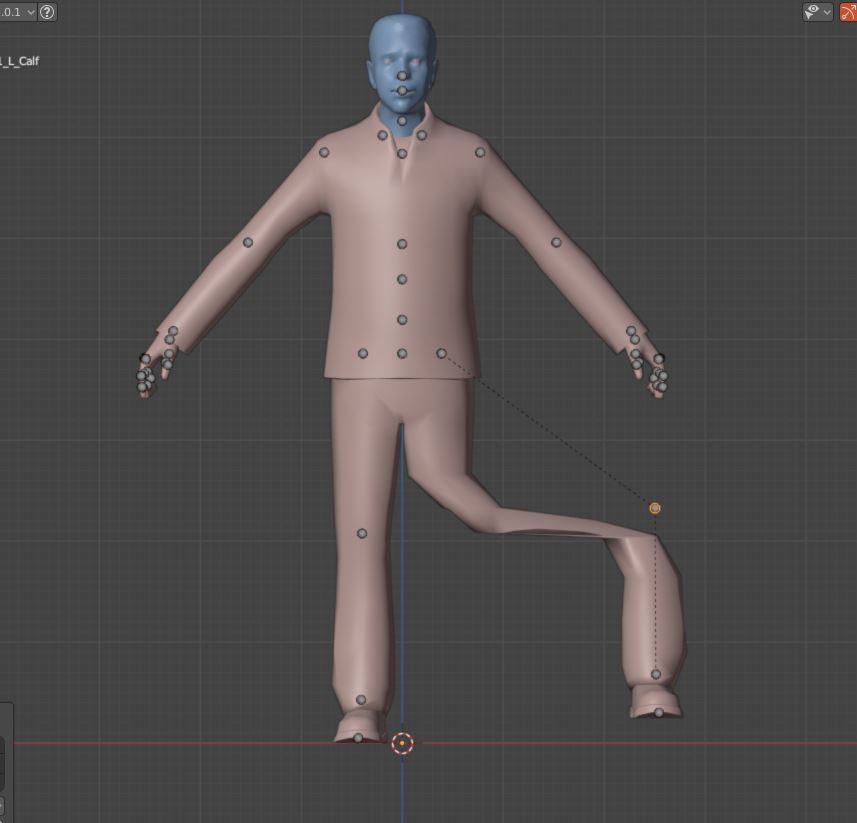
Task: Open the version dropdown ending in .0.1
Action: [x=17, y=11]
